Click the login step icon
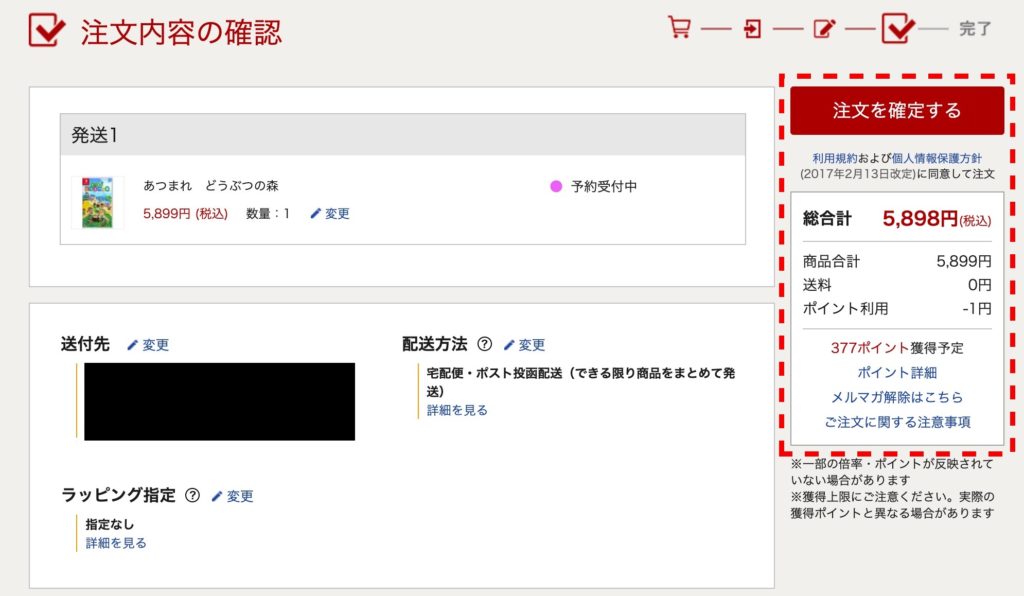1024x596 pixels. click(752, 29)
